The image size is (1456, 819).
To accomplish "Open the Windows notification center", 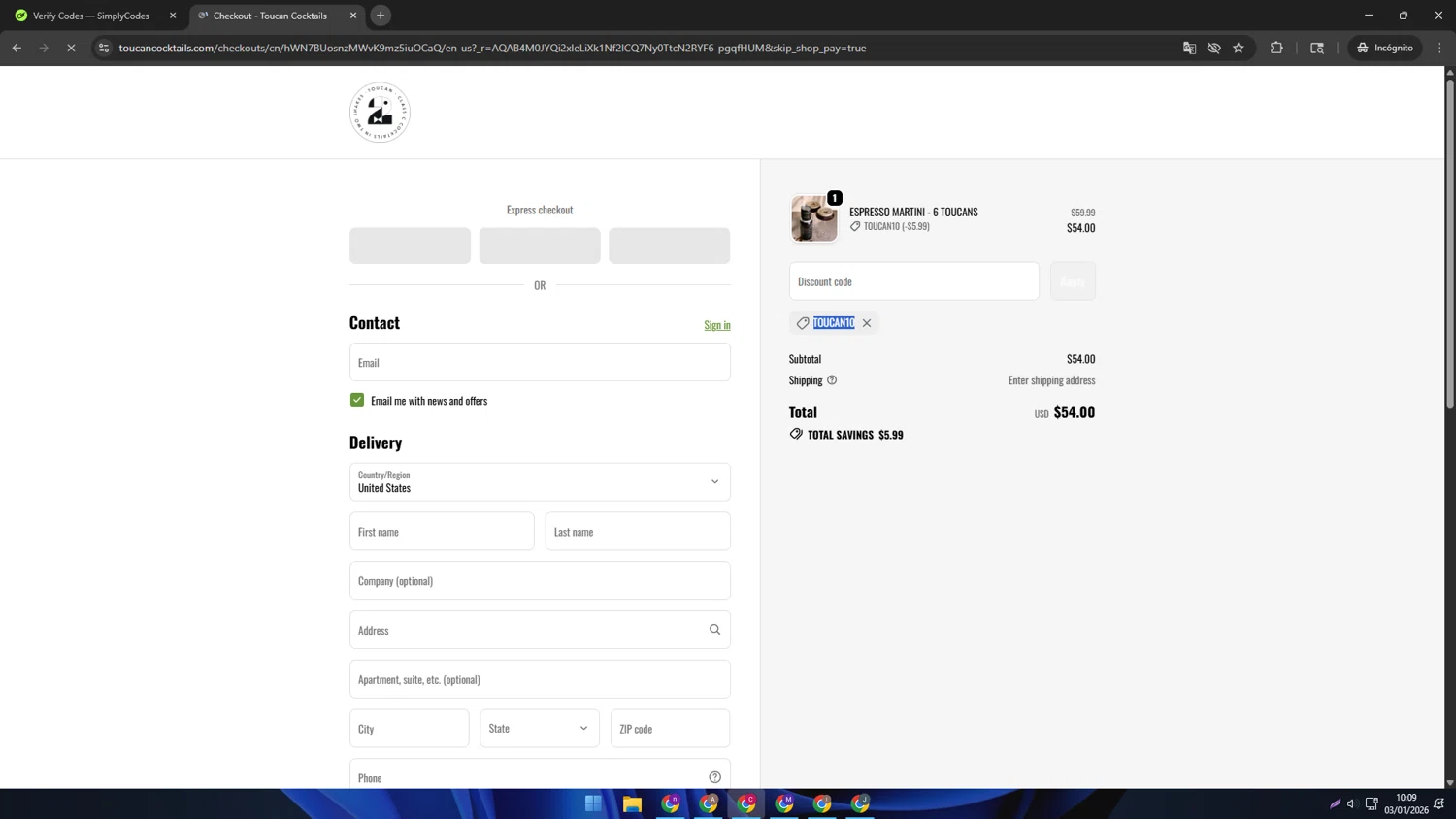I will click(1439, 803).
